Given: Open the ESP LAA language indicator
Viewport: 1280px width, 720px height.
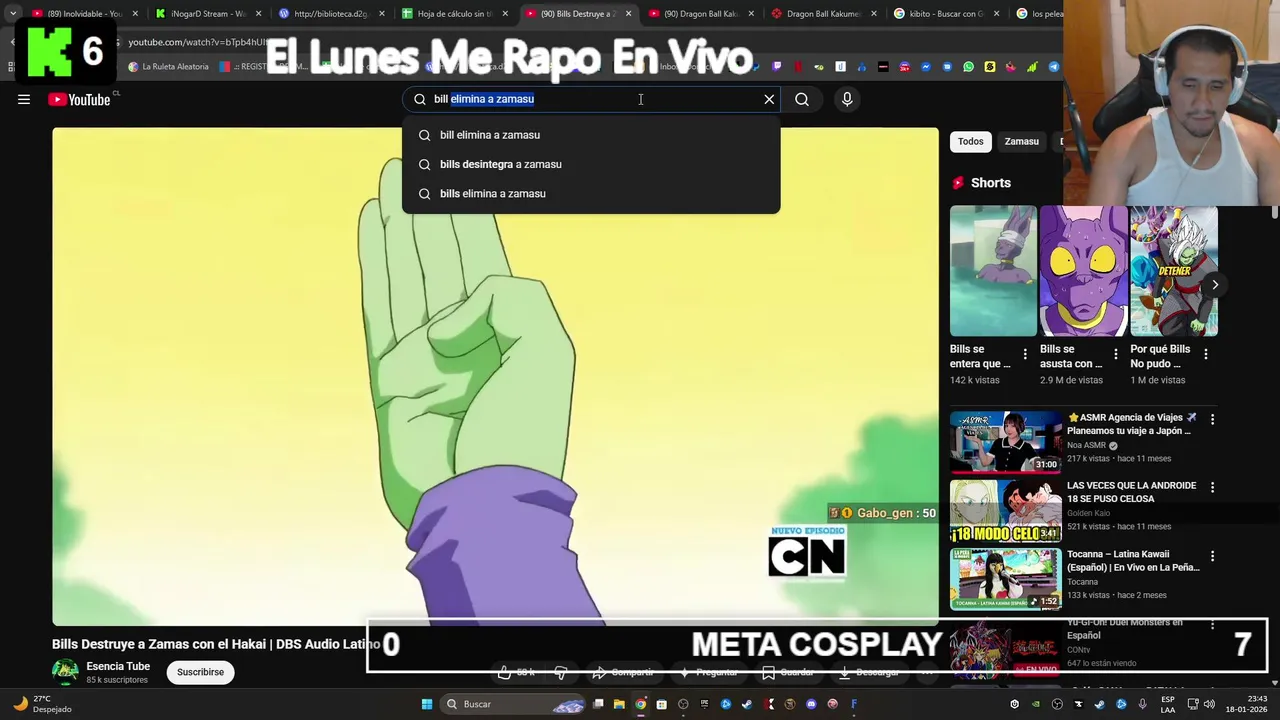Looking at the screenshot, I should click(1168, 704).
